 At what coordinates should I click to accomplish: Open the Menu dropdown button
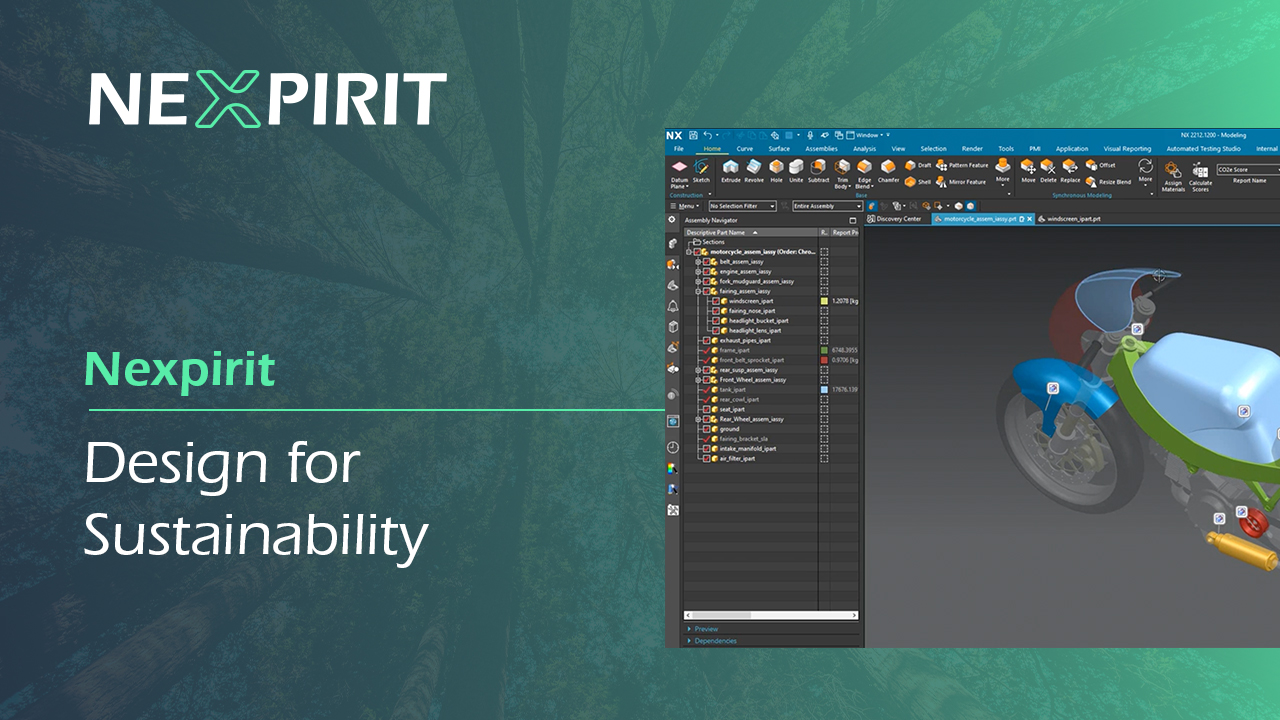[684, 206]
